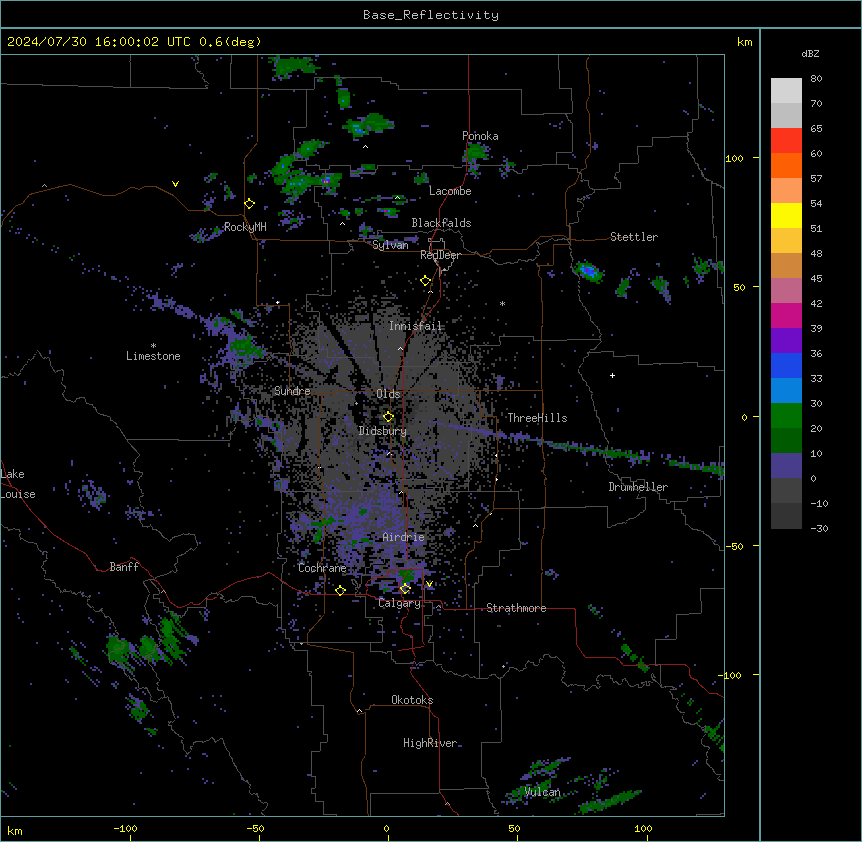
Task: Select the Lacombe city label
Action: (x=450, y=191)
